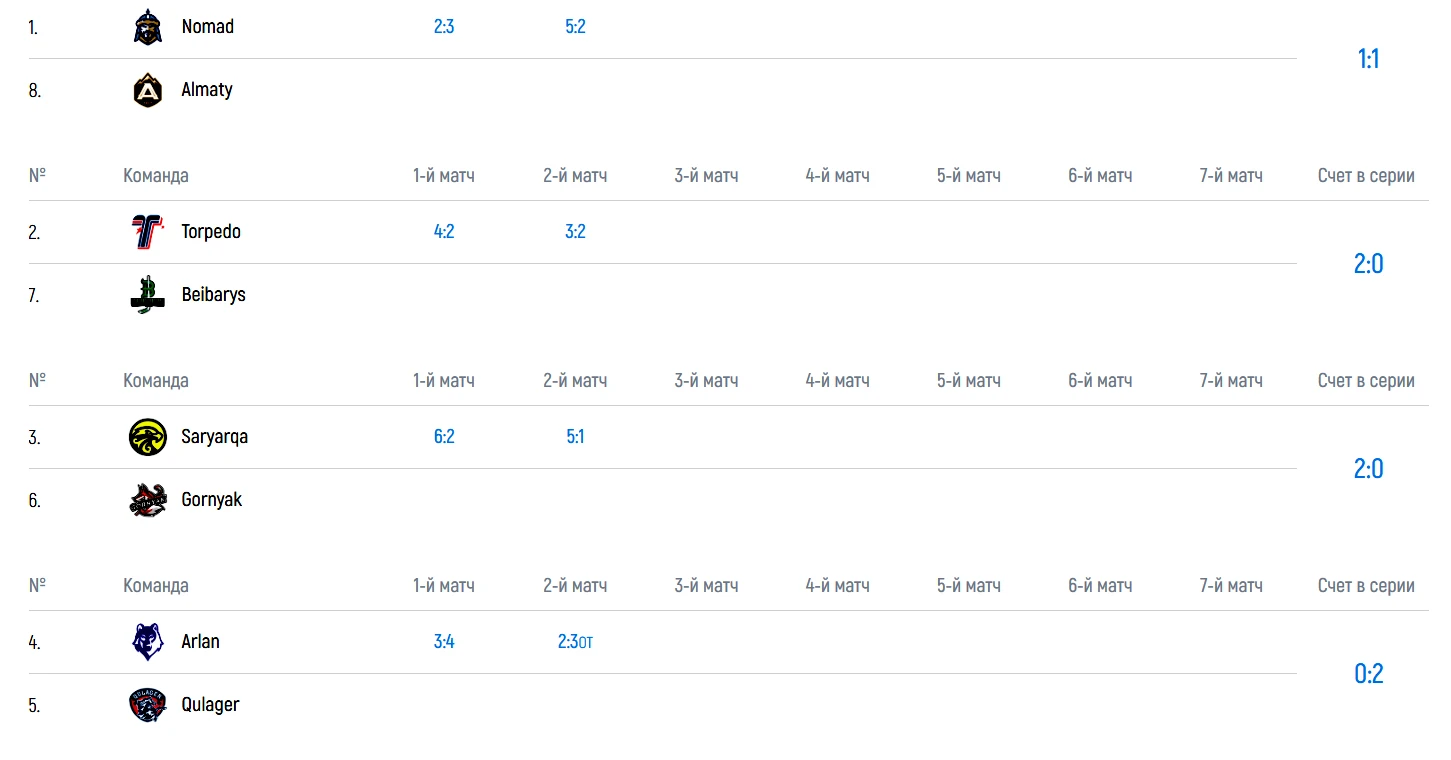The width and height of the screenshot is (1451, 760).
Task: Click the Saryarqa team logo
Action: [x=147, y=437]
